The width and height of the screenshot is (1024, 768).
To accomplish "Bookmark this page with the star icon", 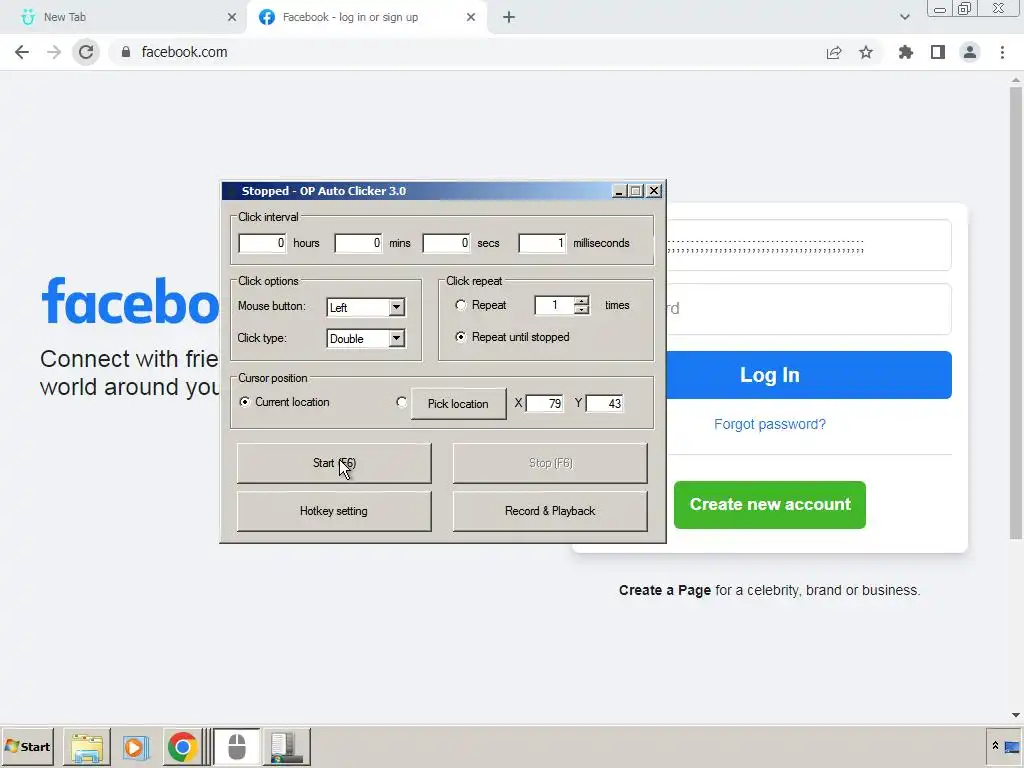I will (x=866, y=52).
